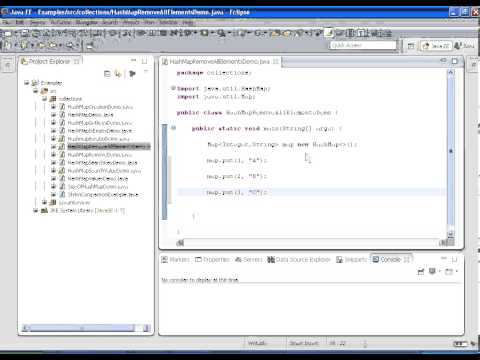Viewport: 480px width, 360px height.
Task: Switch to the Data Source Explorer tab
Action: pos(299,259)
